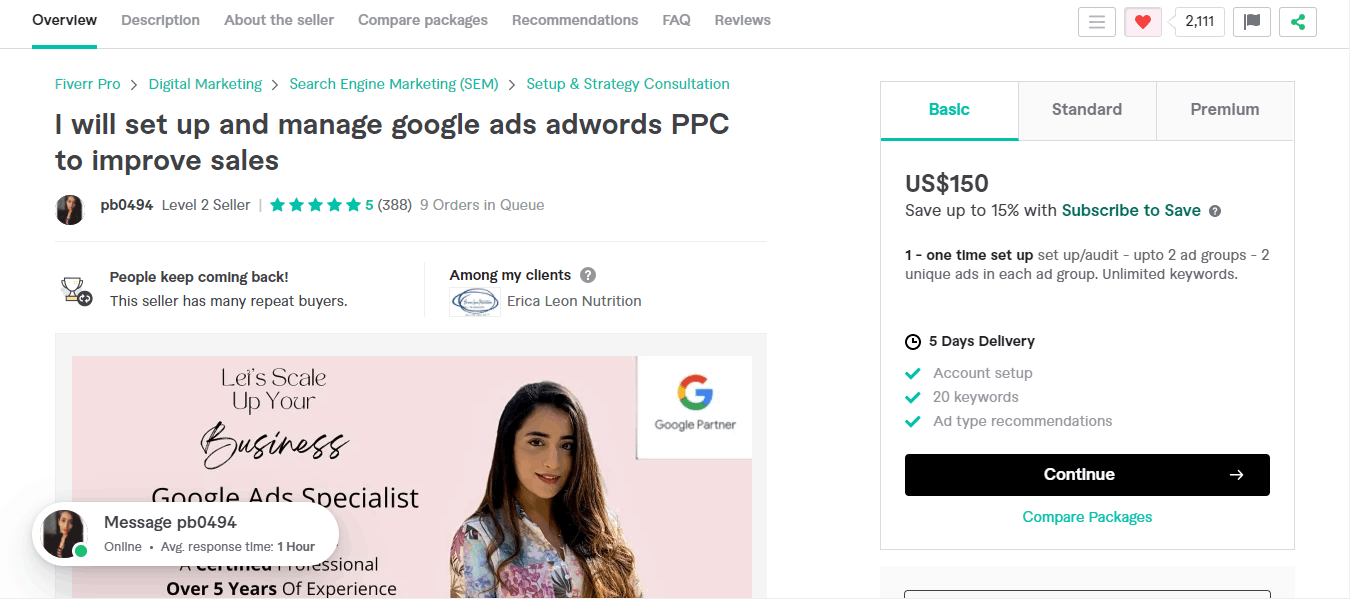Click the seller avatar next to pb0494
The image size is (1350, 600).
pos(70,209)
